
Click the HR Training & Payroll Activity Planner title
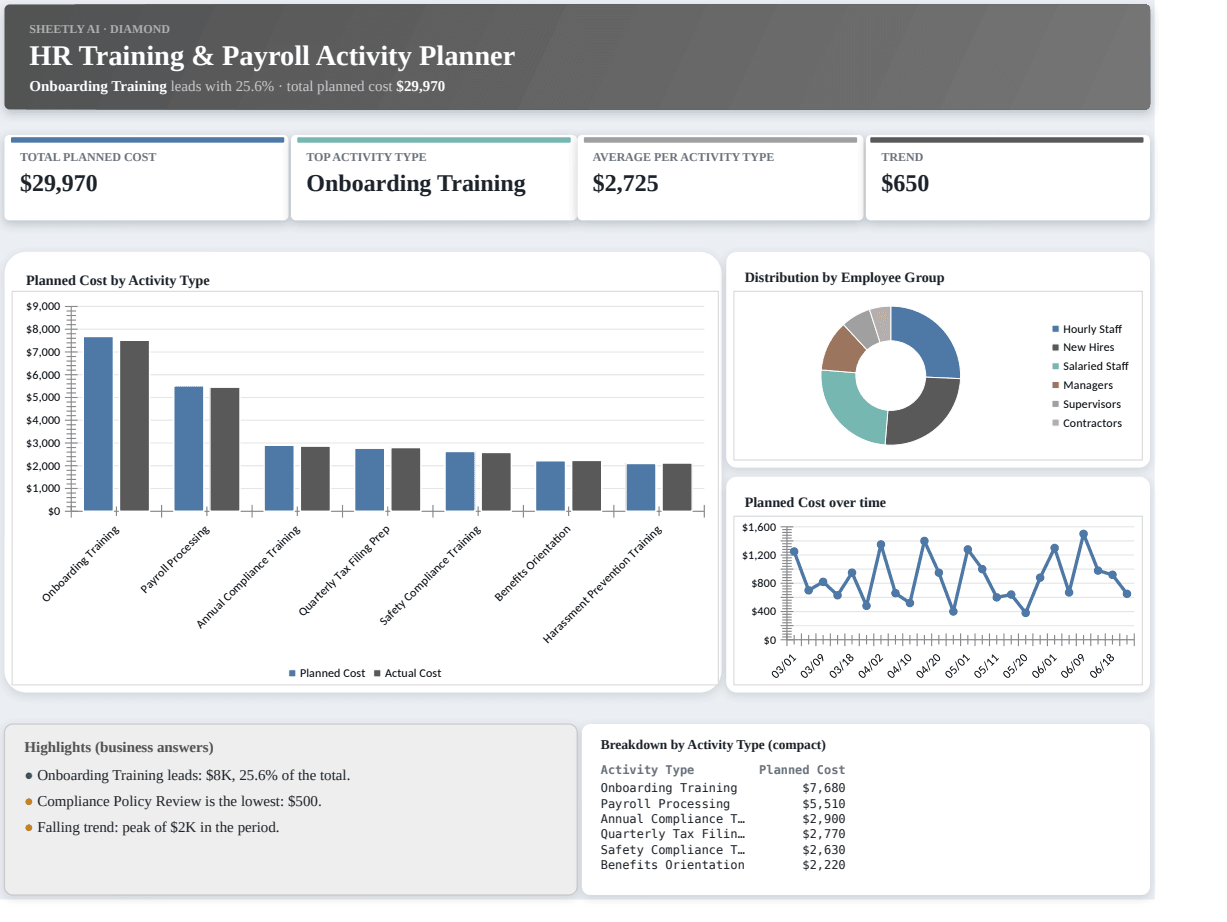(272, 56)
